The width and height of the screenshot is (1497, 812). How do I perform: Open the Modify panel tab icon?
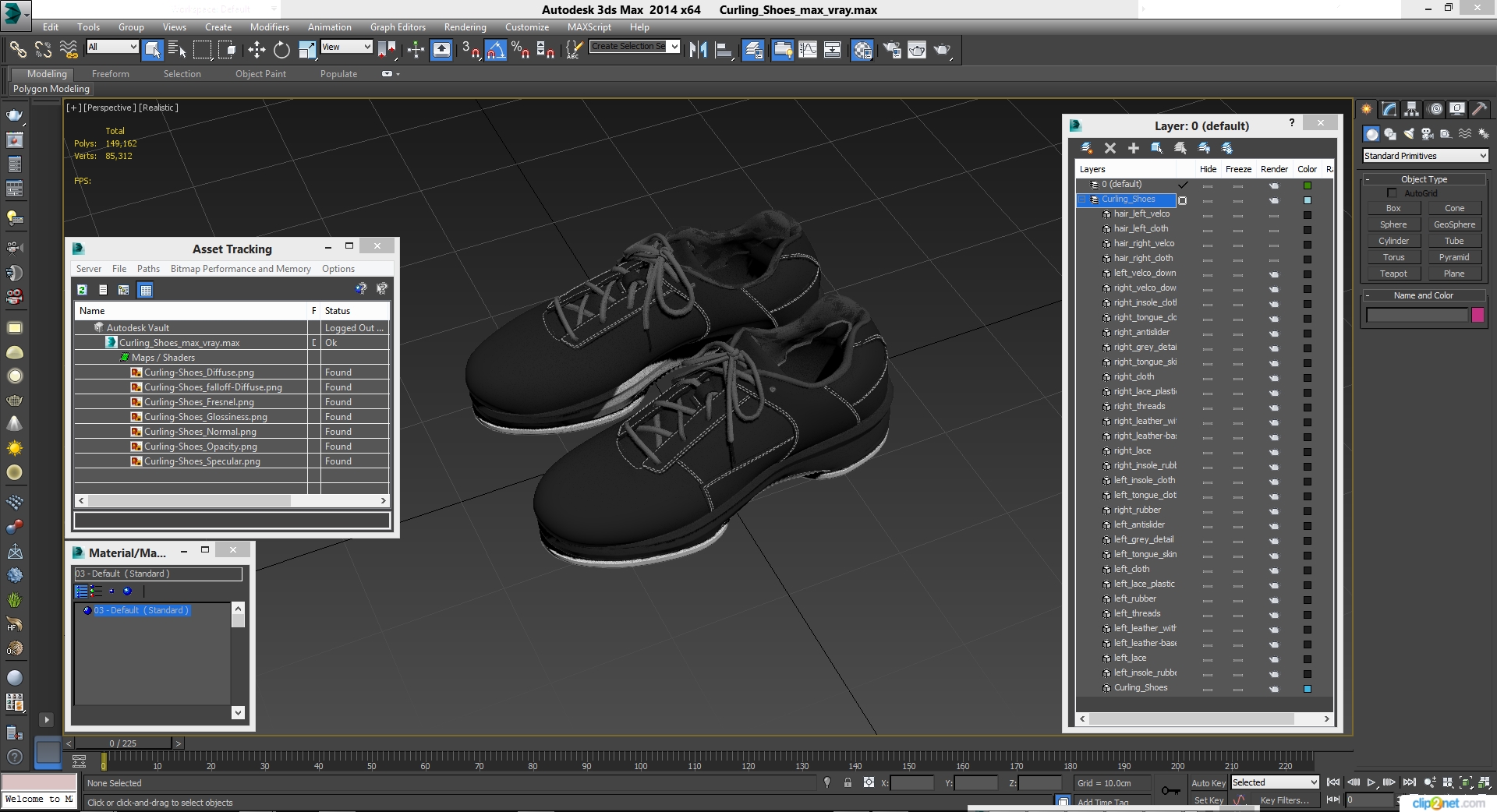1389,109
